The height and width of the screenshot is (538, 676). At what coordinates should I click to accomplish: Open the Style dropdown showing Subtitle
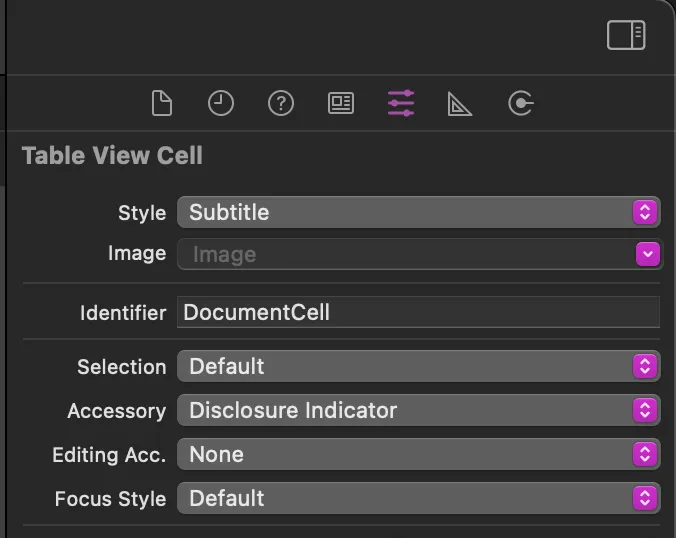(418, 212)
